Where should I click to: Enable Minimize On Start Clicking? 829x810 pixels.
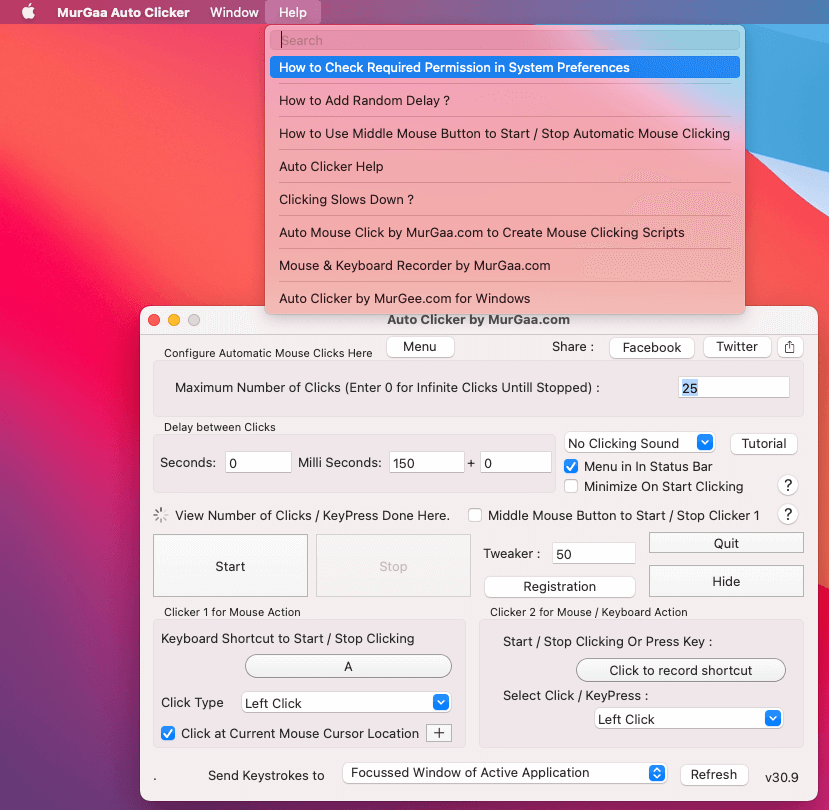click(x=571, y=486)
